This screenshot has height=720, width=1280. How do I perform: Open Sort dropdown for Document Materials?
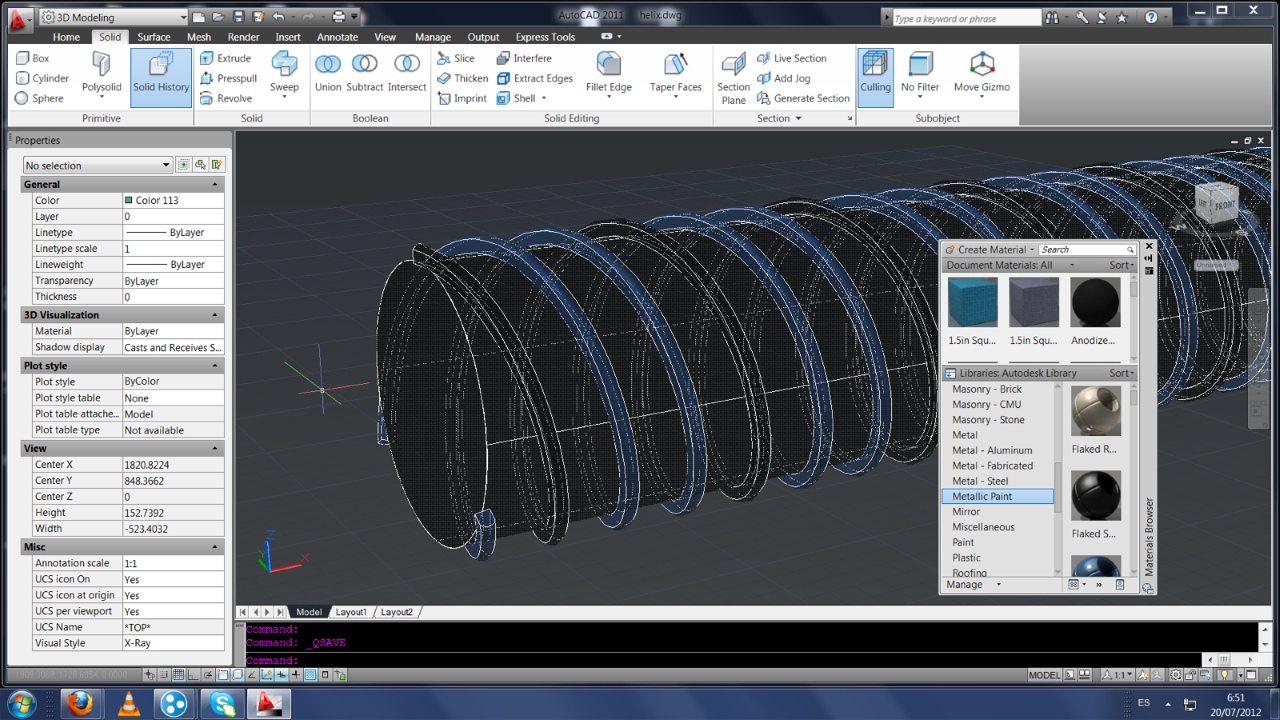point(1122,265)
